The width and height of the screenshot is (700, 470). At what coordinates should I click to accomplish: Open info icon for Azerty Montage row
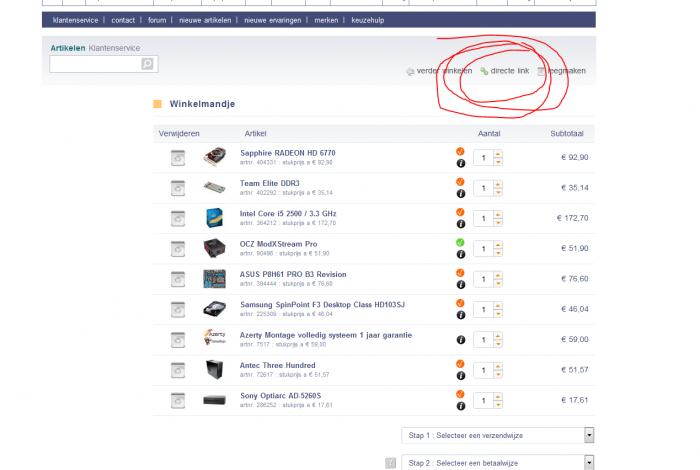pos(461,340)
